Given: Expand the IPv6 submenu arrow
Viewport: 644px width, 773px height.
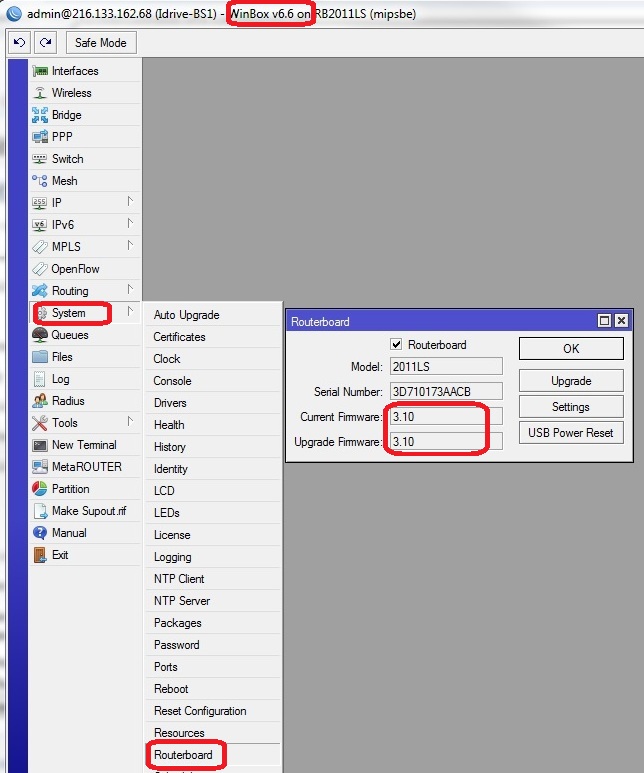Looking at the screenshot, I should (x=130, y=223).
